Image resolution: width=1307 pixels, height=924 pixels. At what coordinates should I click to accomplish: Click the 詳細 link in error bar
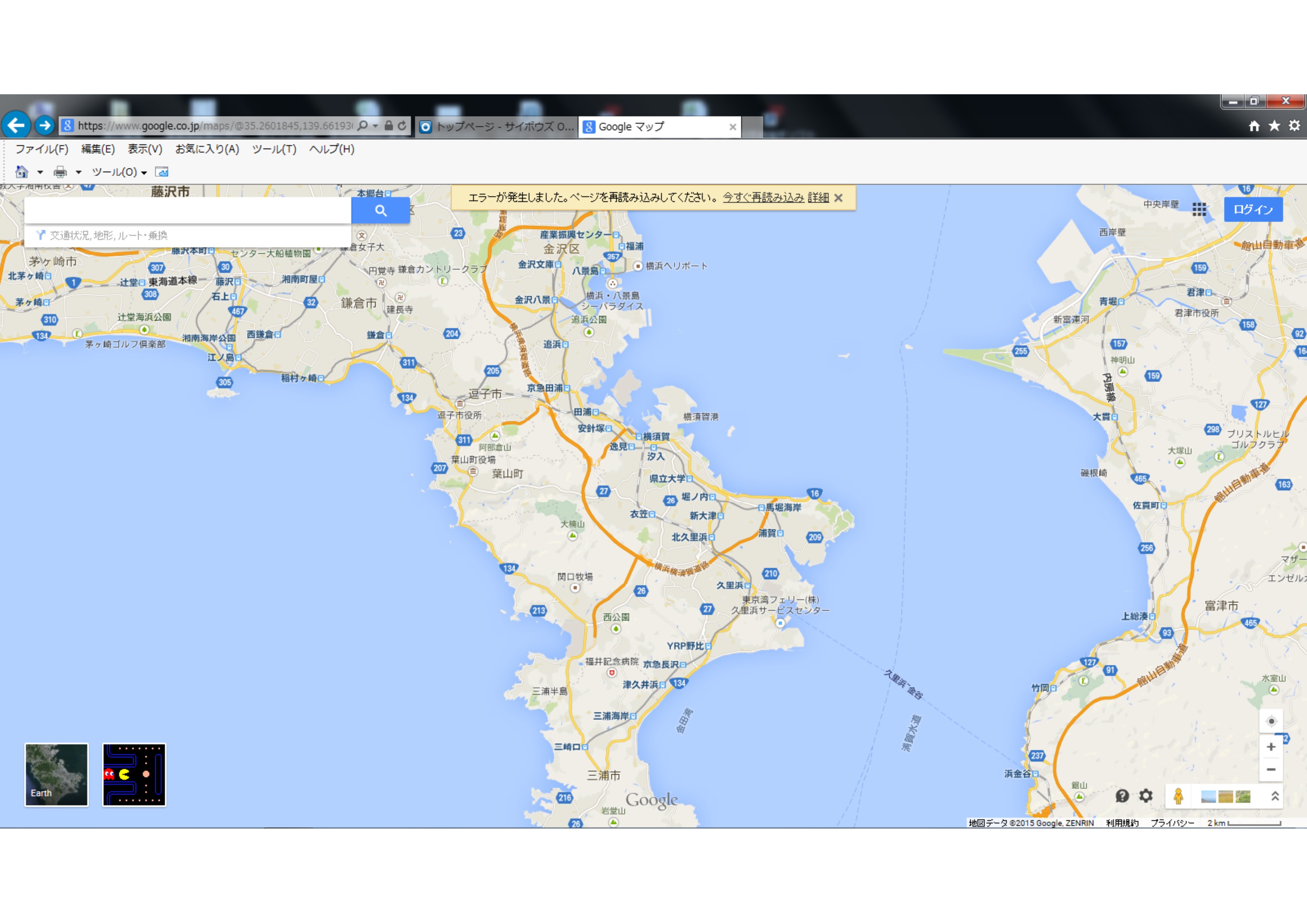818,197
